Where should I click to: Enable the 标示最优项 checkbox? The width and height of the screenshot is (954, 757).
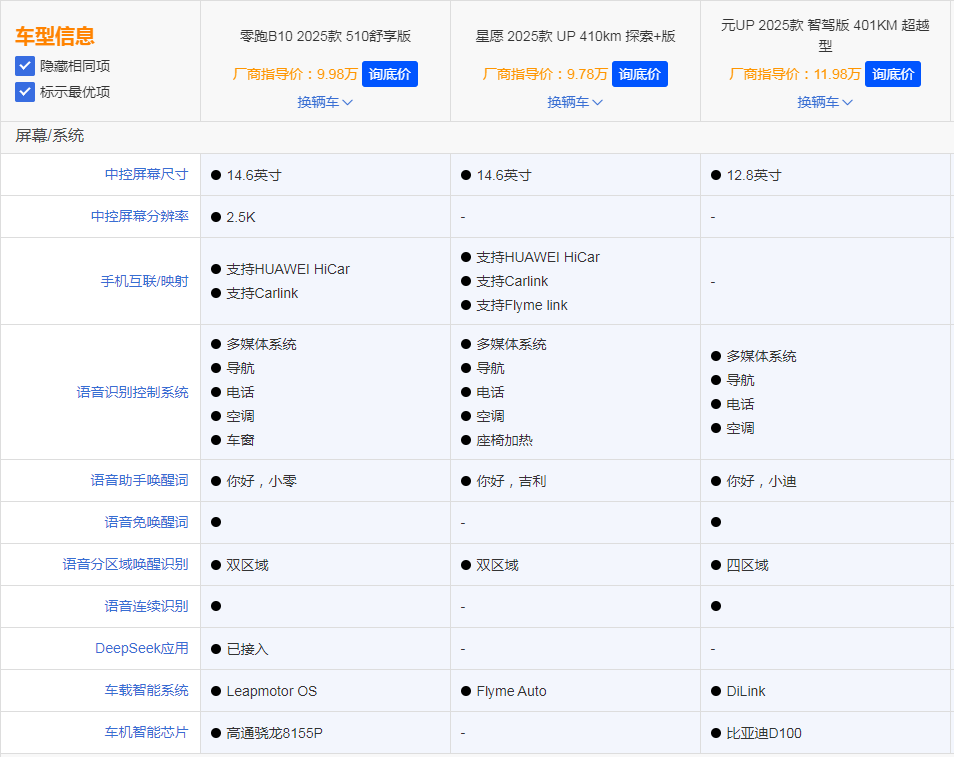pos(24,92)
